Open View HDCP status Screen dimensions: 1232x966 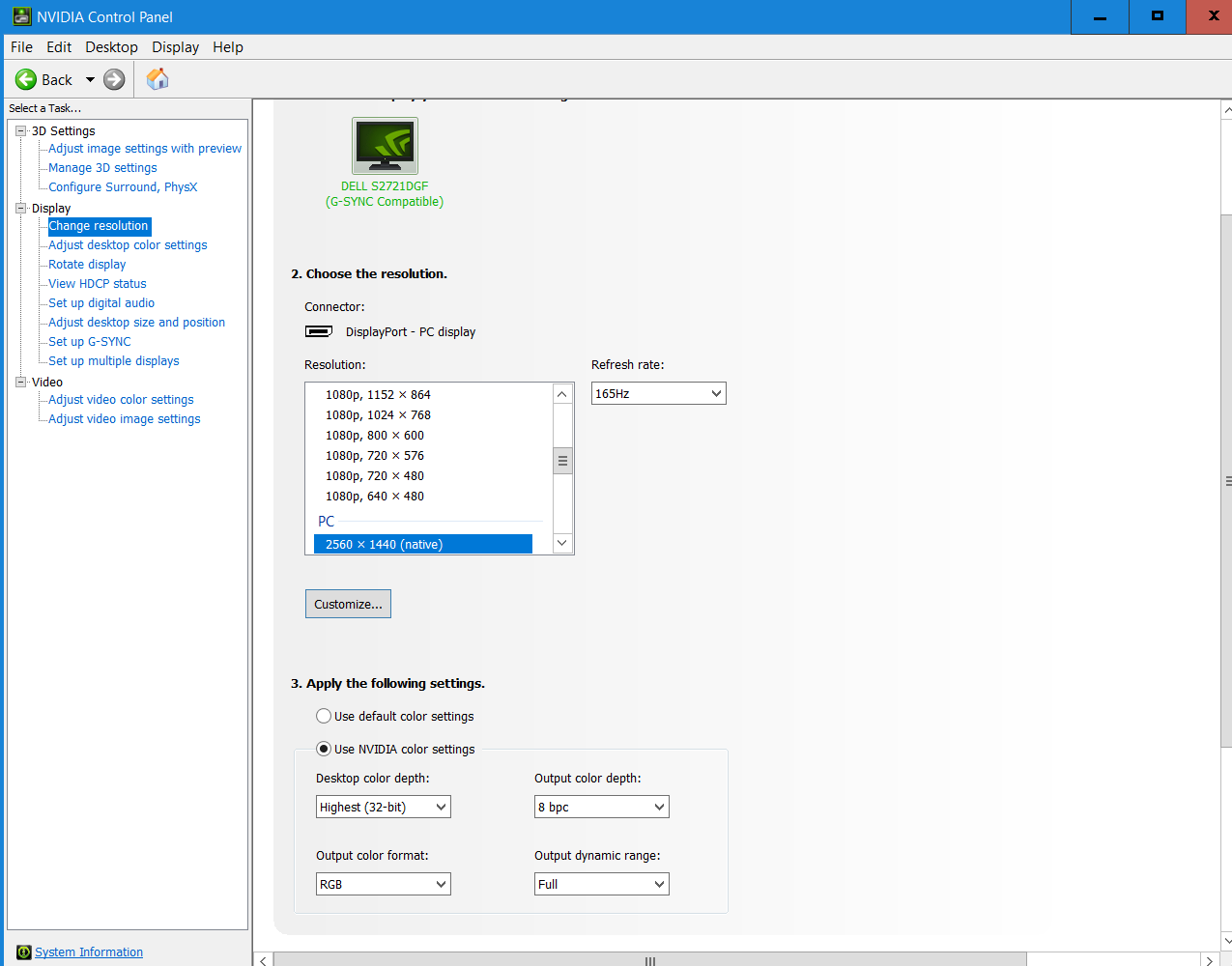pyautogui.click(x=98, y=284)
